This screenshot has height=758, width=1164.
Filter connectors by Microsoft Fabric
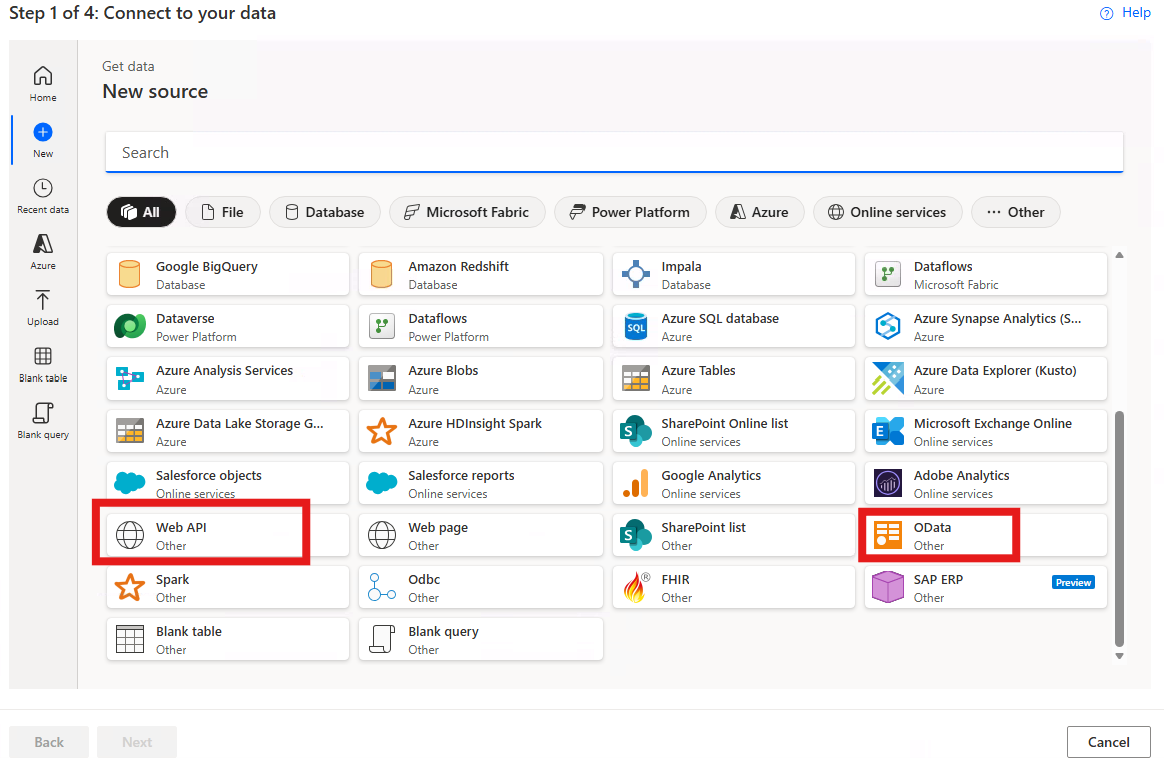467,212
